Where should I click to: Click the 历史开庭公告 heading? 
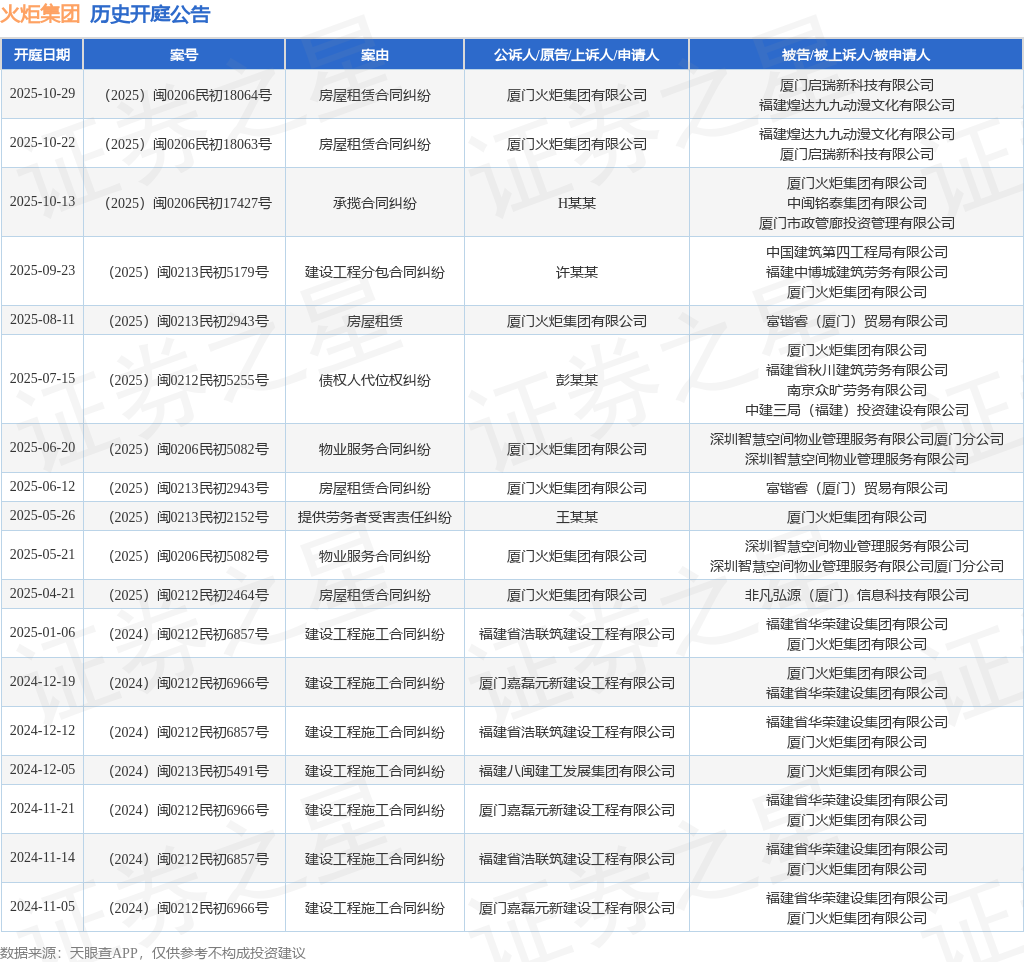click(150, 14)
